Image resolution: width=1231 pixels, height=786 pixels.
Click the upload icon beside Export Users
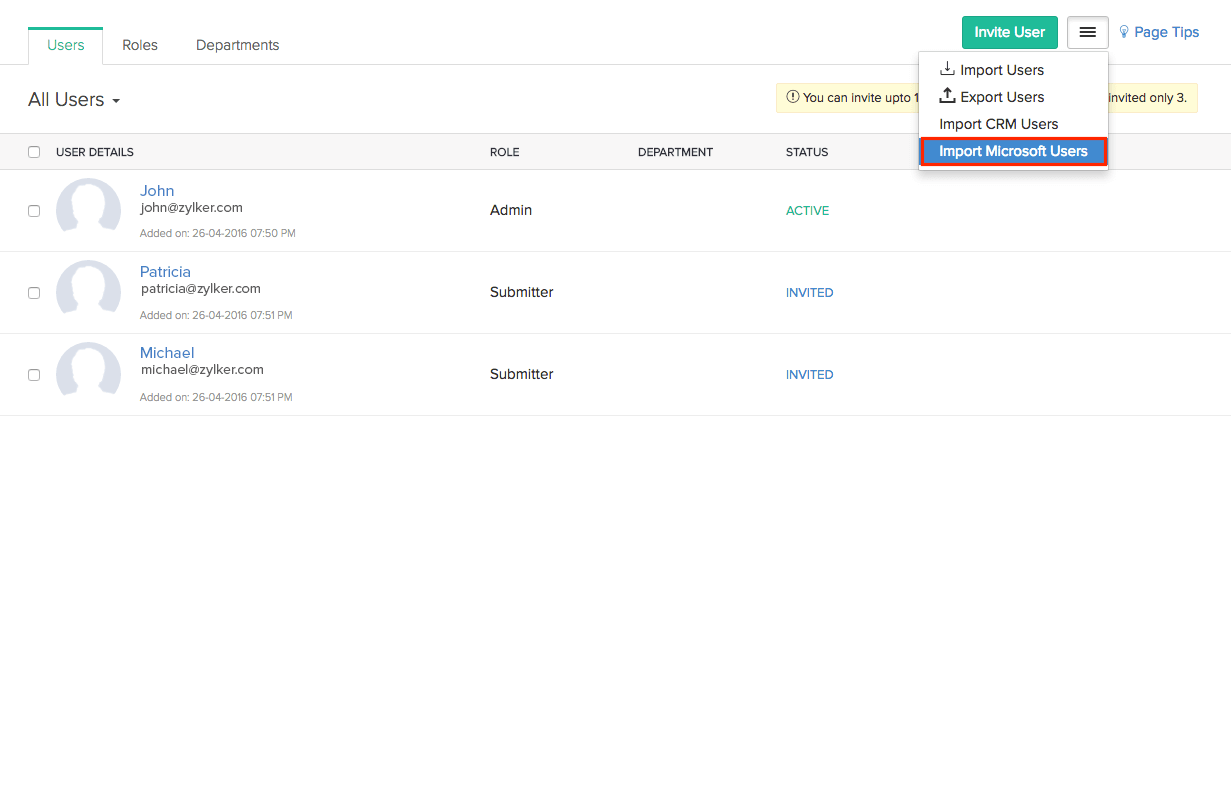pyautogui.click(x=946, y=96)
